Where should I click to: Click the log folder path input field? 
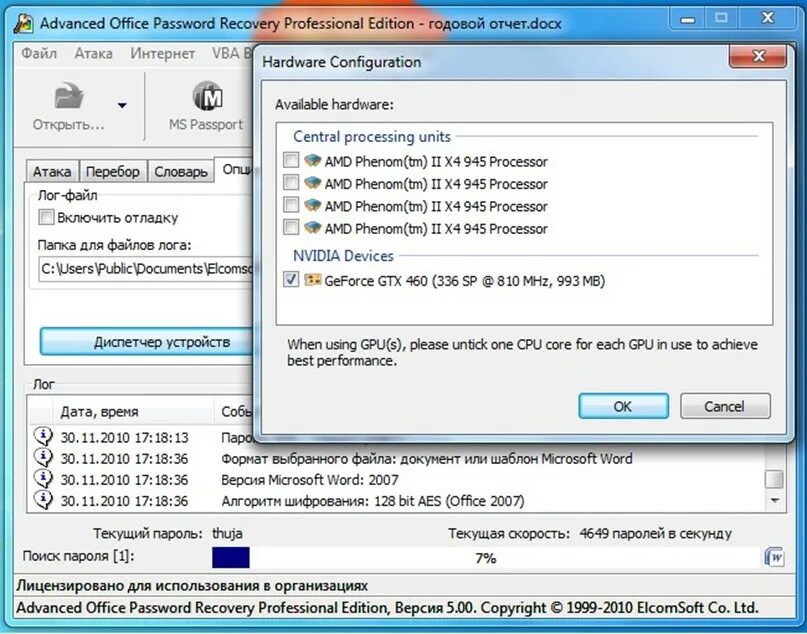(147, 270)
